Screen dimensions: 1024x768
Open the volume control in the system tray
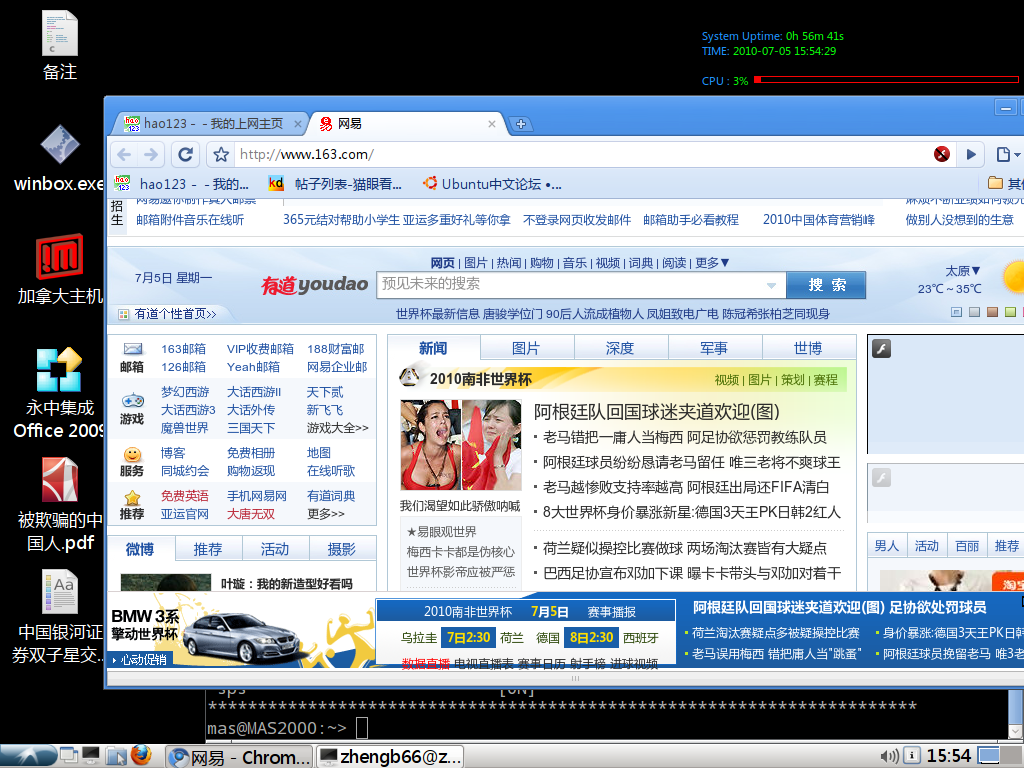[x=889, y=756]
